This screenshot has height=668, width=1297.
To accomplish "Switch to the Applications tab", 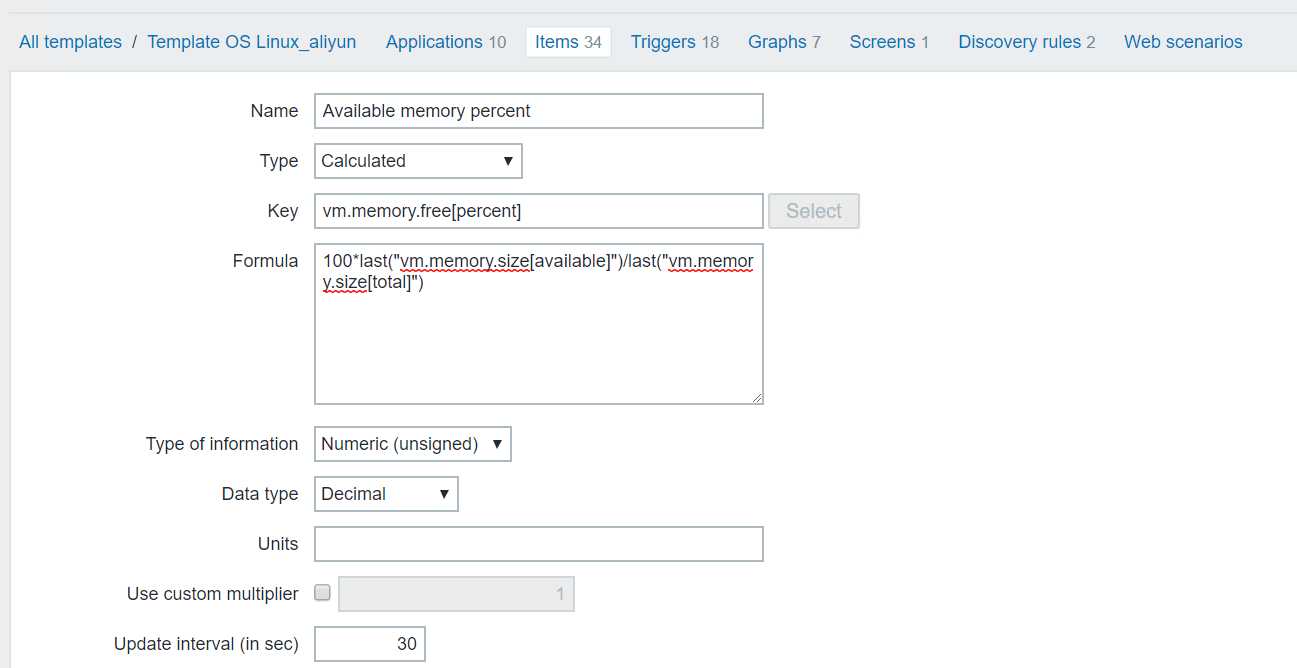I will coord(446,42).
